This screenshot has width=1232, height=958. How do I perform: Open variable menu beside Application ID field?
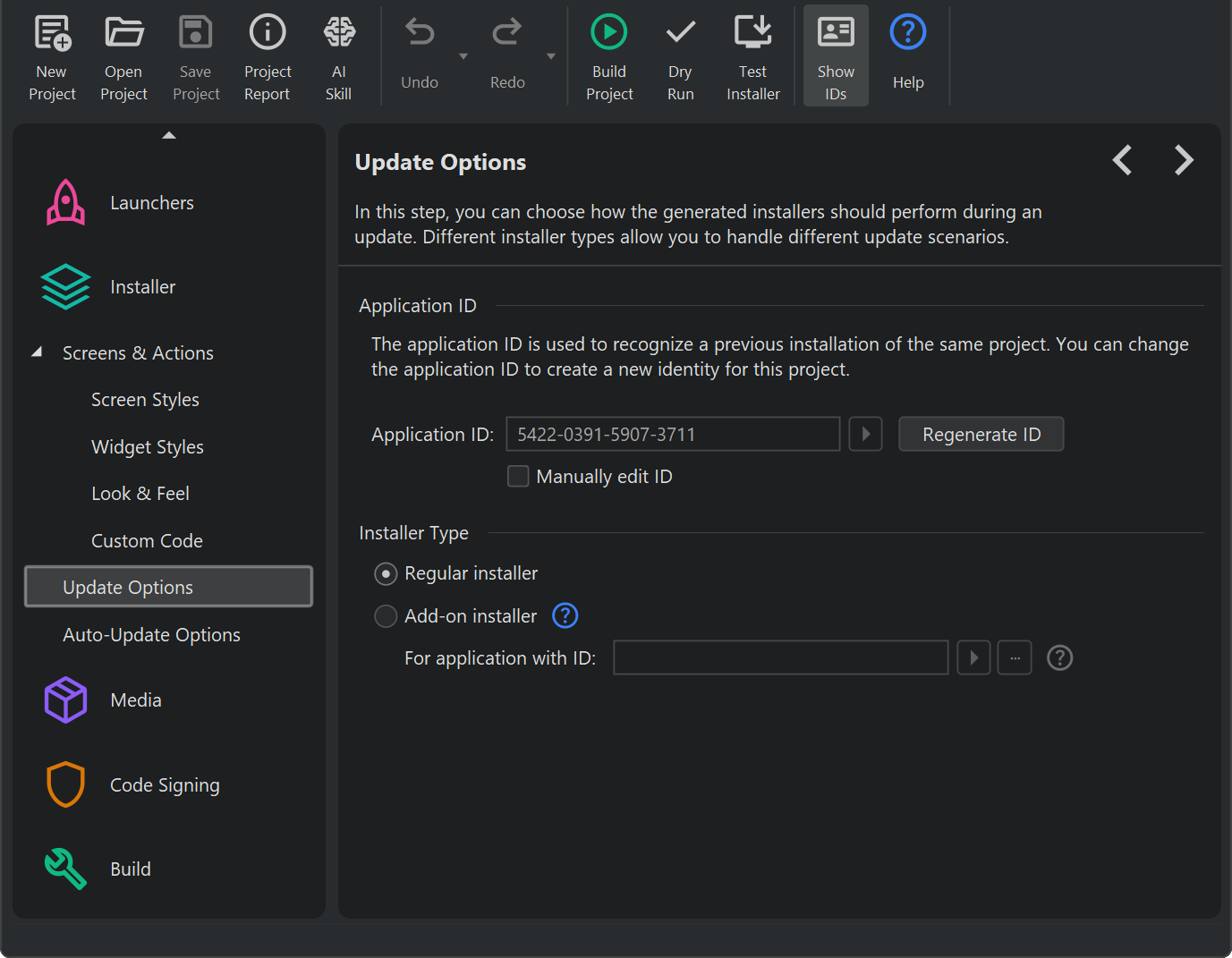pos(866,434)
